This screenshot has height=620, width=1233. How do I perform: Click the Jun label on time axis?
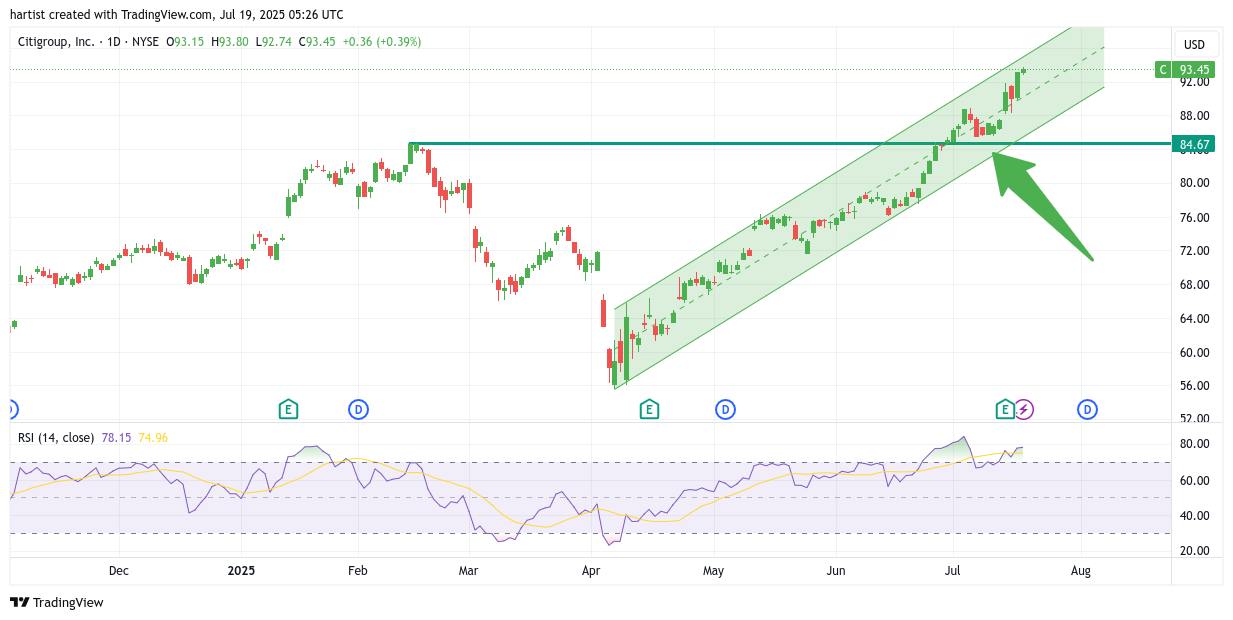[836, 571]
